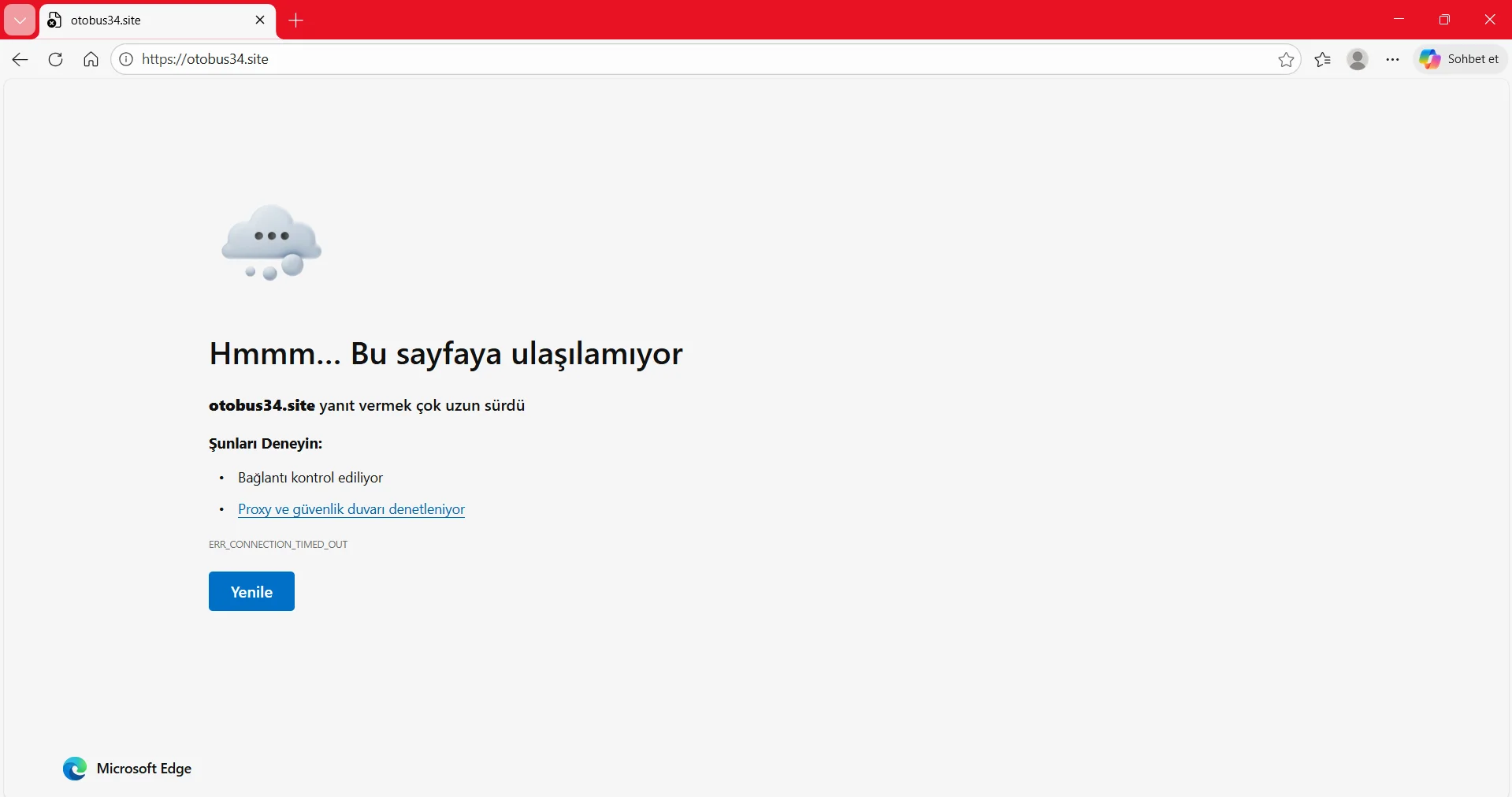This screenshot has height=797, width=1512.
Task: Open the browser profile icon
Action: (1358, 59)
